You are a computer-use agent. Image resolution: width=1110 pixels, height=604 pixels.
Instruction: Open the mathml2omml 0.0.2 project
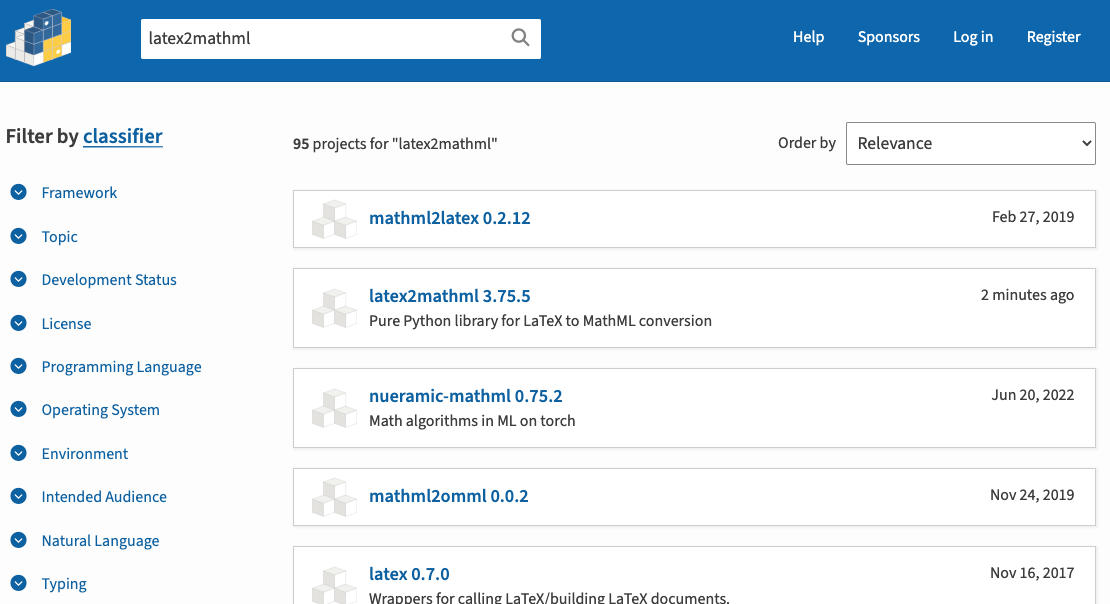click(x=449, y=496)
